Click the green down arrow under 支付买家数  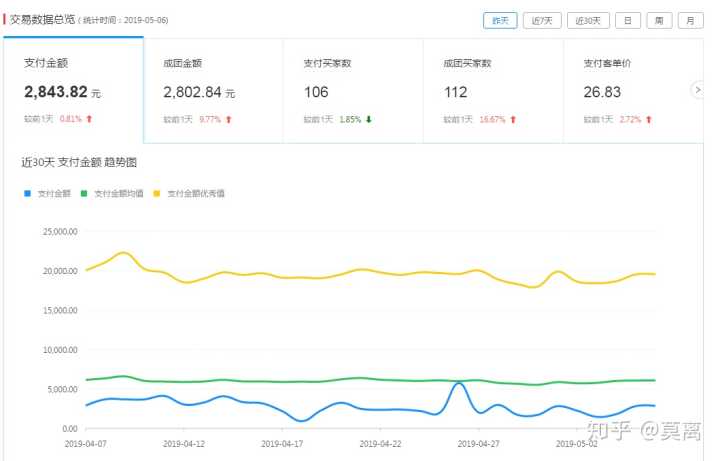pos(369,120)
